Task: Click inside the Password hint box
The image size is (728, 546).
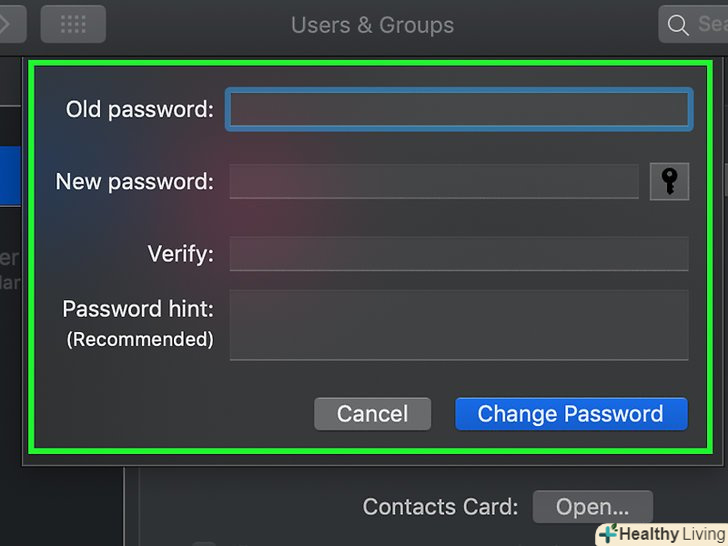Action: coord(459,324)
